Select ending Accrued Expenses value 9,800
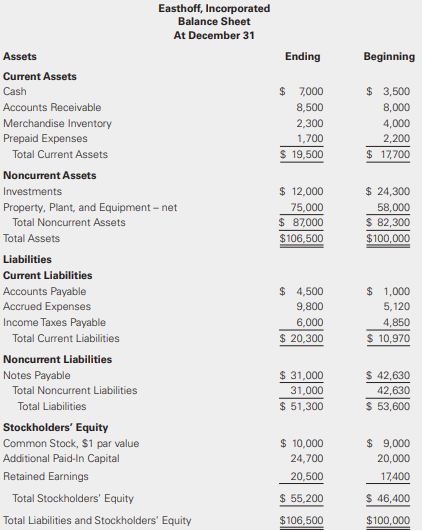422x530 pixels. [310, 307]
